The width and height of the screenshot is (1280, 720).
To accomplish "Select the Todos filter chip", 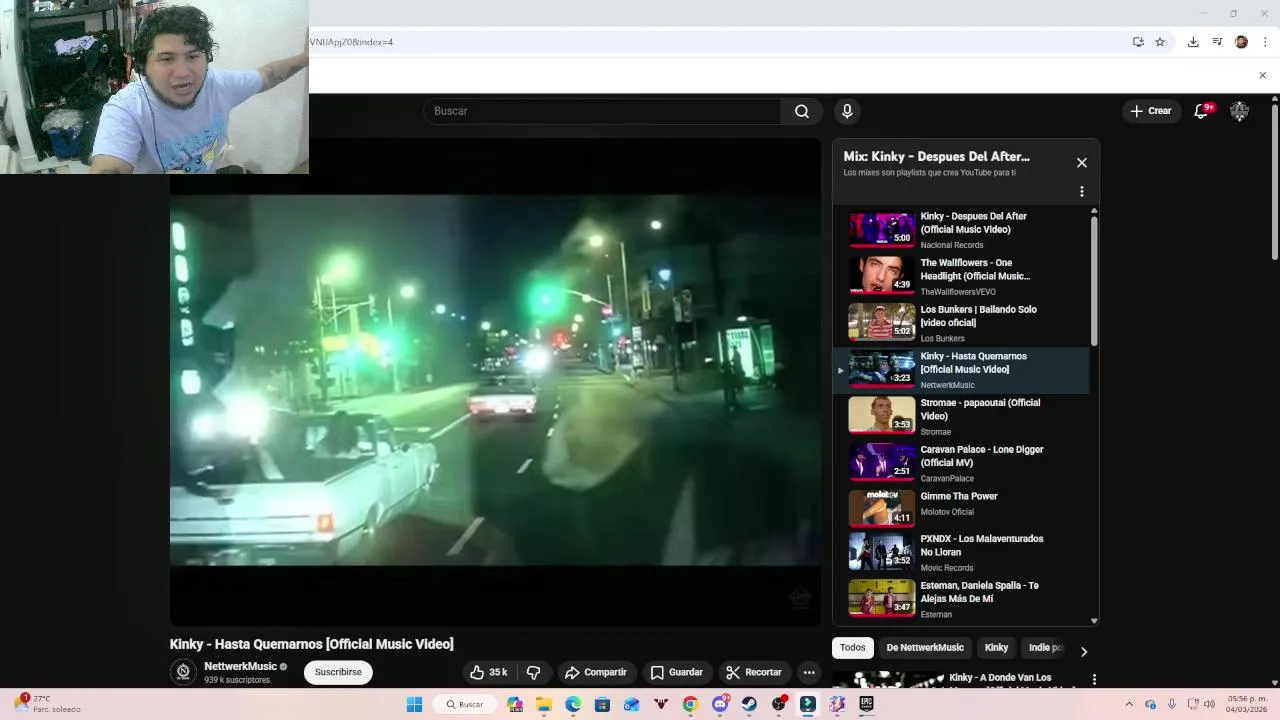I will [x=853, y=648].
